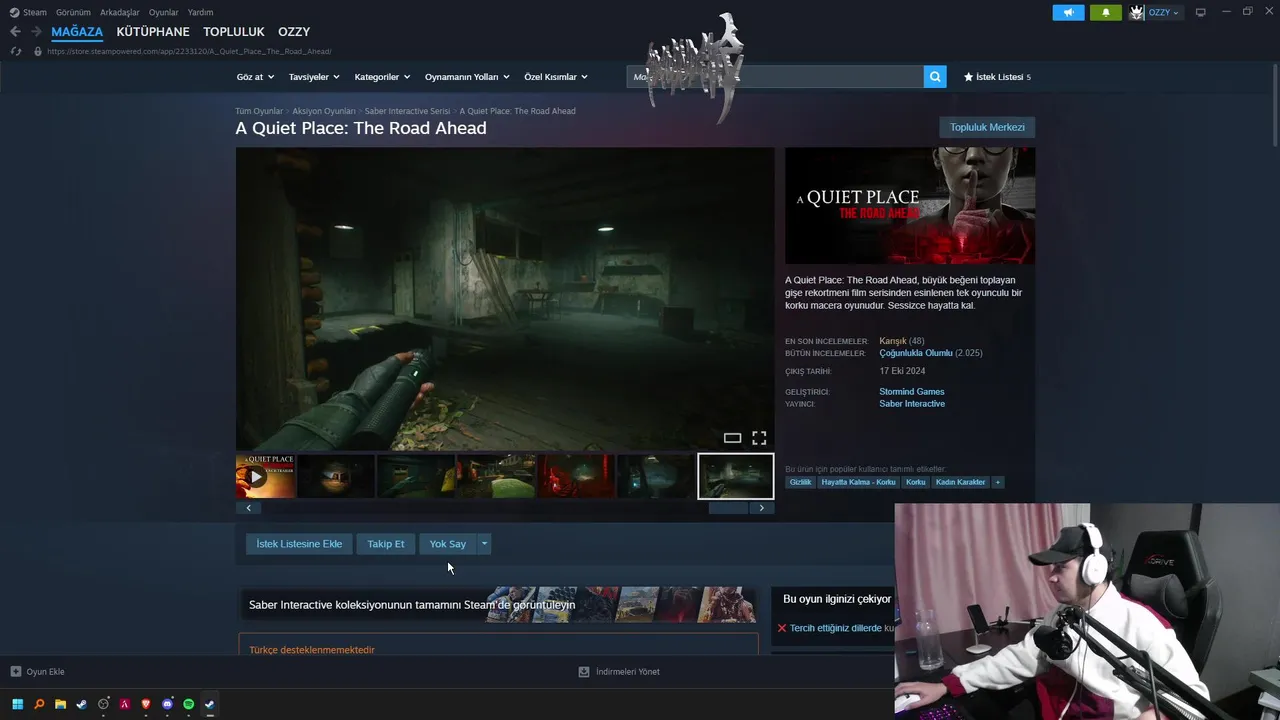The image size is (1280, 720).
Task: Open Brave browser from the taskbar
Action: point(146,704)
